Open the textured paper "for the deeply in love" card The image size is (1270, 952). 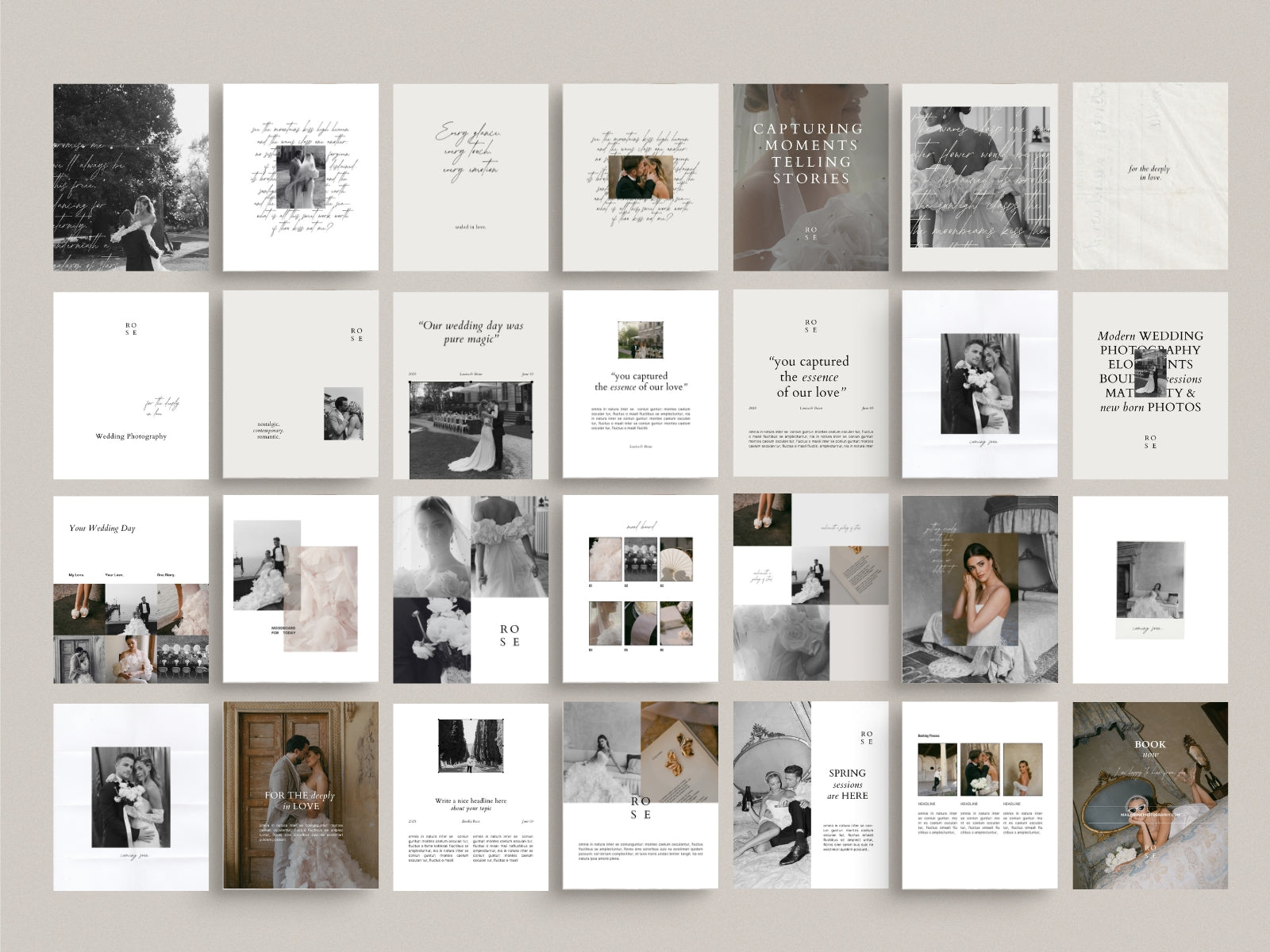pos(1150,178)
